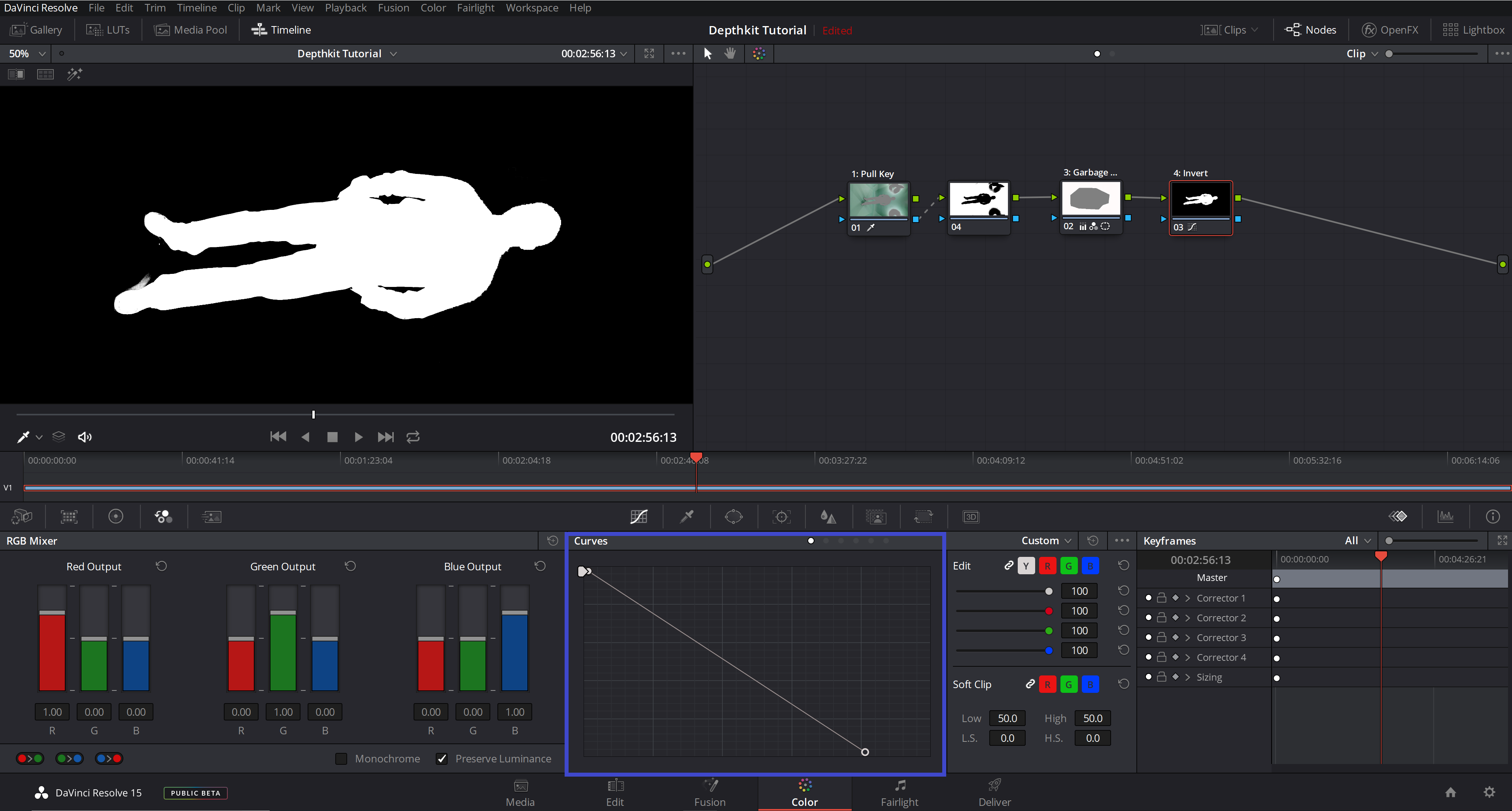Expand the Corrector 2 keyframe track
Screen dimensions: 1512x811
pos(1187,618)
